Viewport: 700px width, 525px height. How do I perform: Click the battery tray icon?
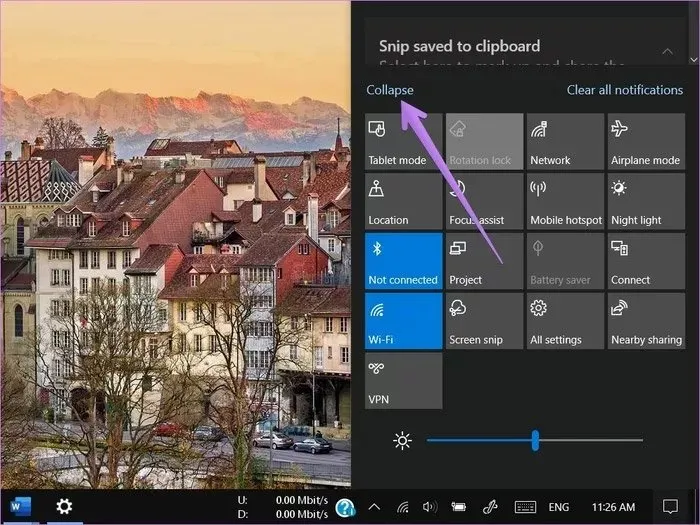458,507
